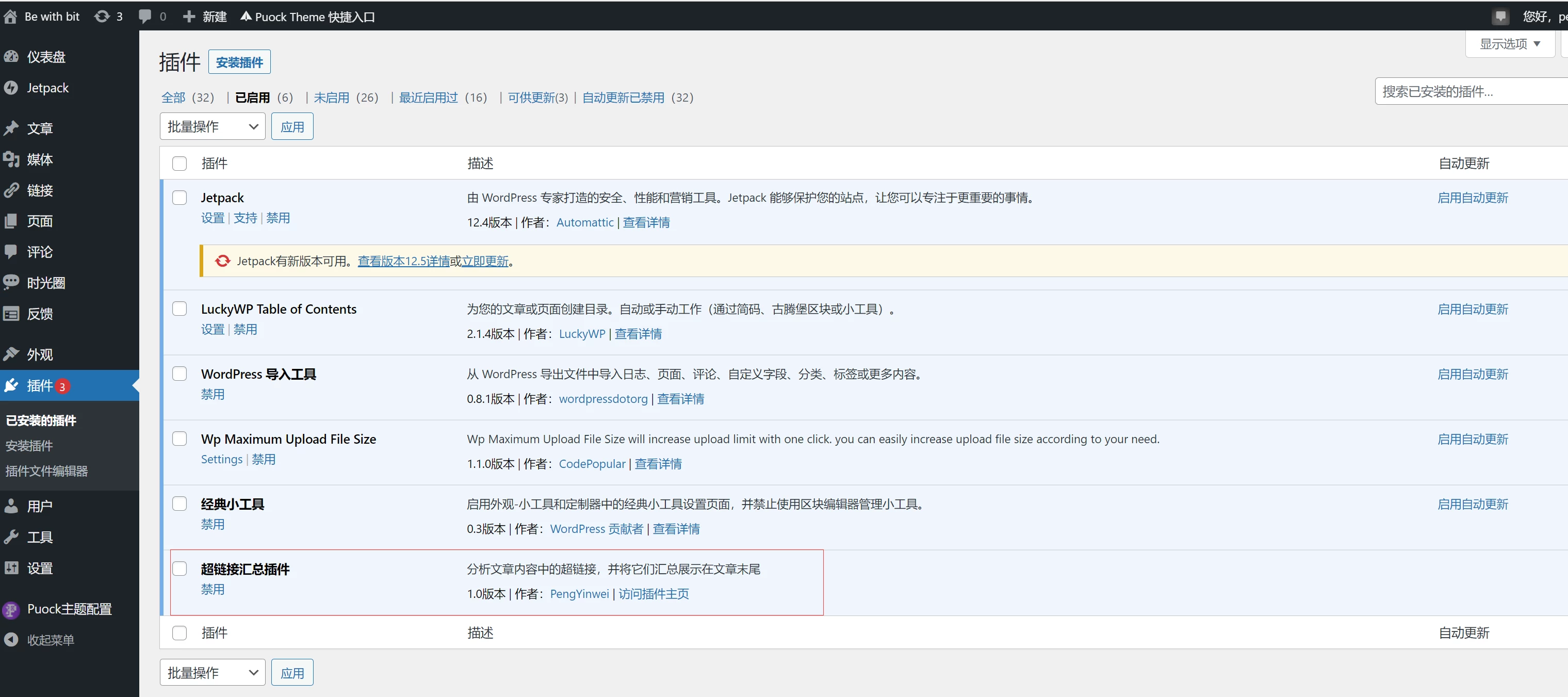Click 启用自动更新 for 经典小工具
Screen dimensions: 1568x697
1473,504
